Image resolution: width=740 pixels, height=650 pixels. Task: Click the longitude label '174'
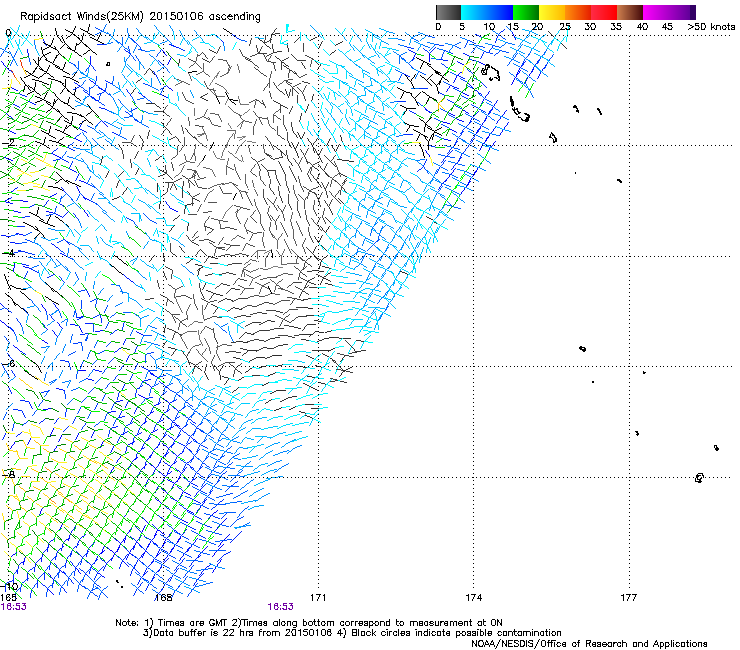tap(473, 598)
